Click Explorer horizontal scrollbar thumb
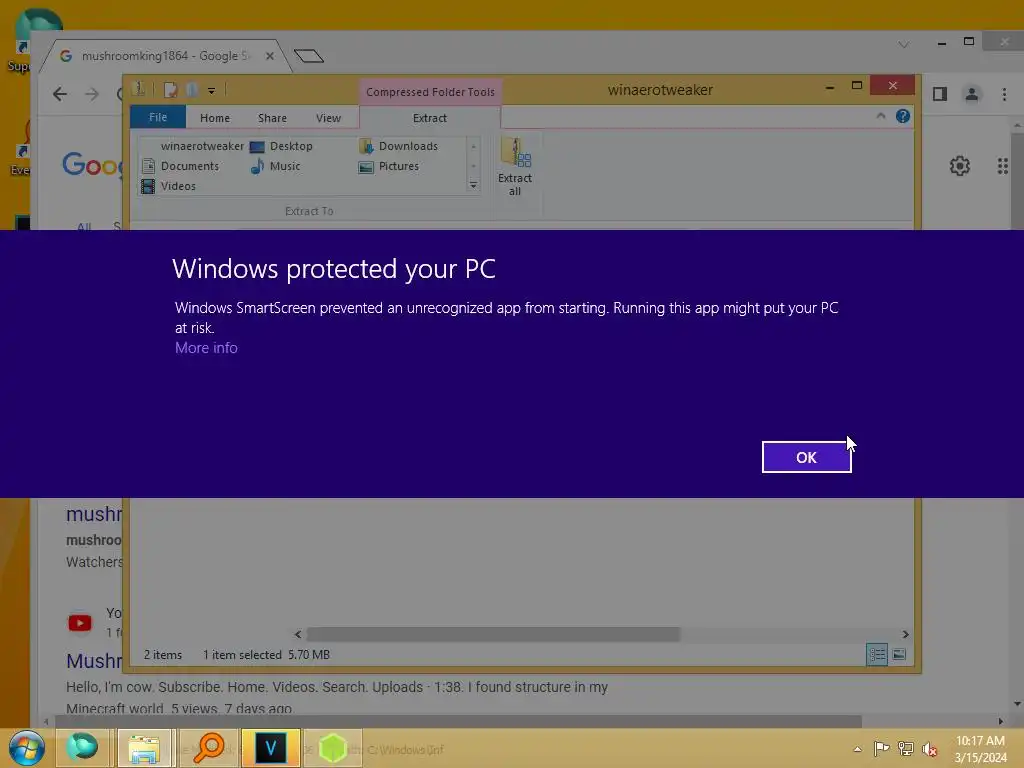The width and height of the screenshot is (1024, 768). (x=493, y=634)
